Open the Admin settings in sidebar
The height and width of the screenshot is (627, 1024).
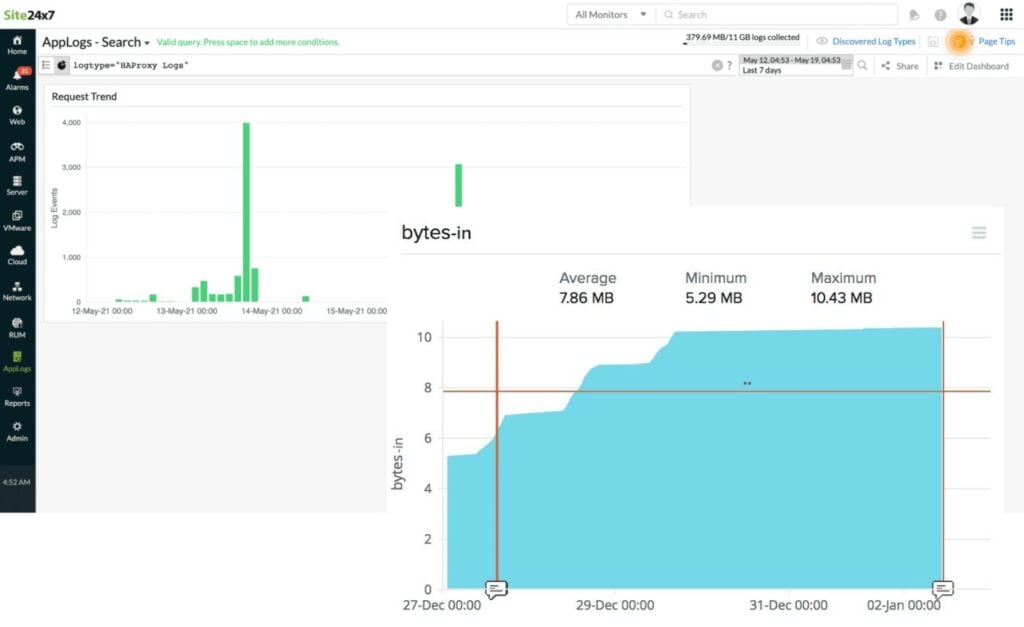pos(17,431)
